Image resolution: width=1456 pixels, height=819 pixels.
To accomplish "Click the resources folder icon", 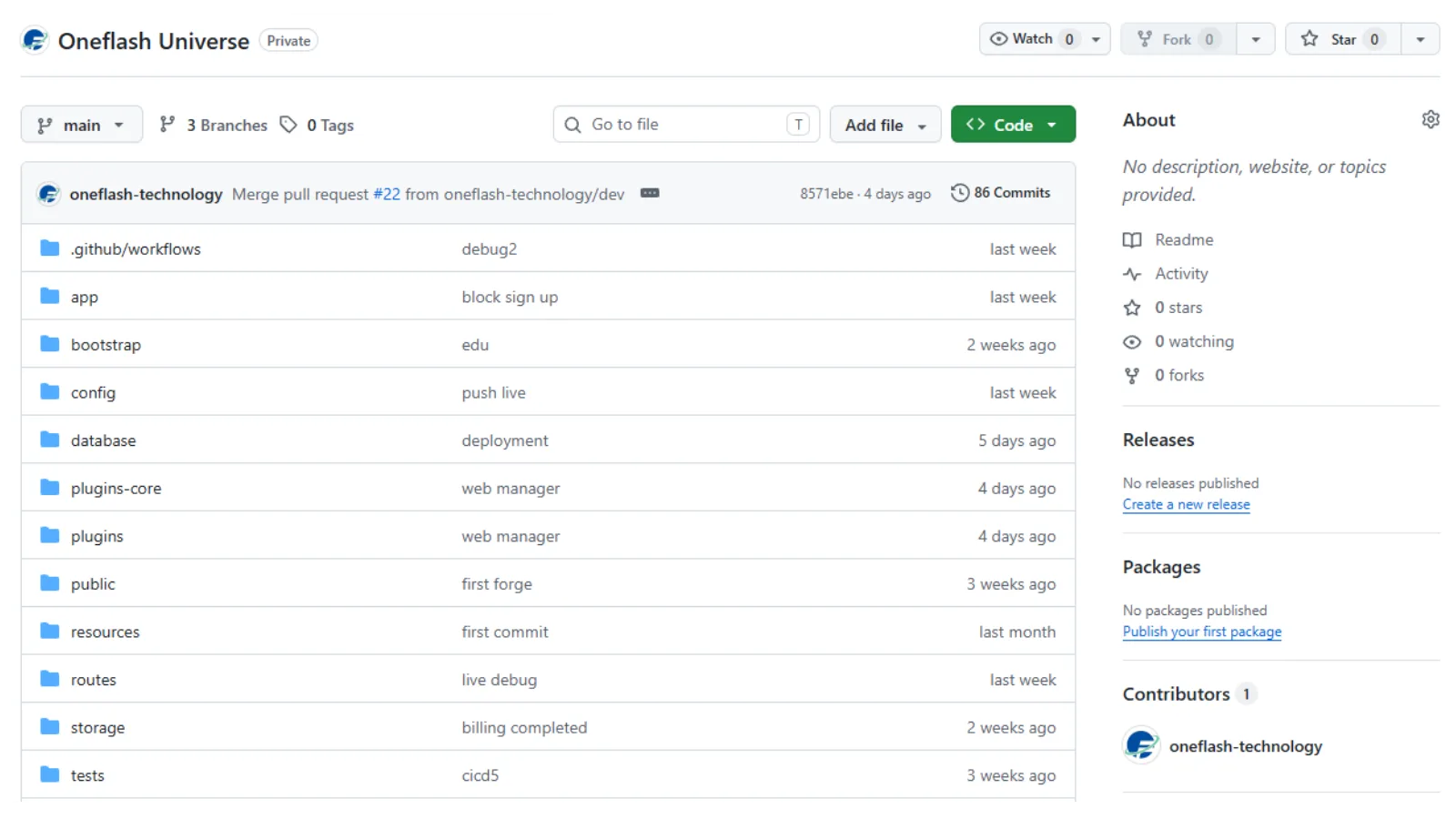I will (50, 632).
